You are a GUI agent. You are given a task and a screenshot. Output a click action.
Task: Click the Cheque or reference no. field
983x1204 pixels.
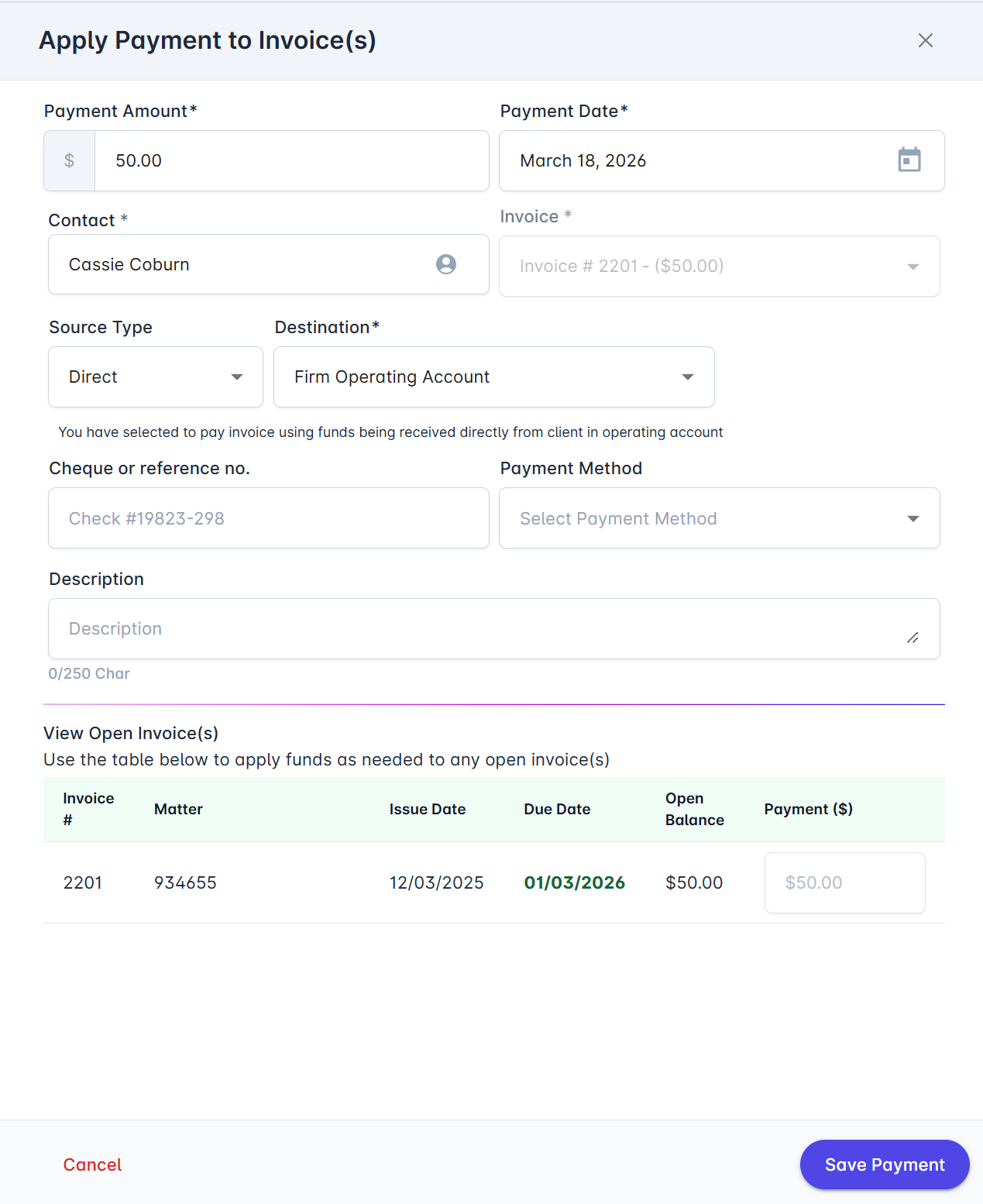coord(269,518)
